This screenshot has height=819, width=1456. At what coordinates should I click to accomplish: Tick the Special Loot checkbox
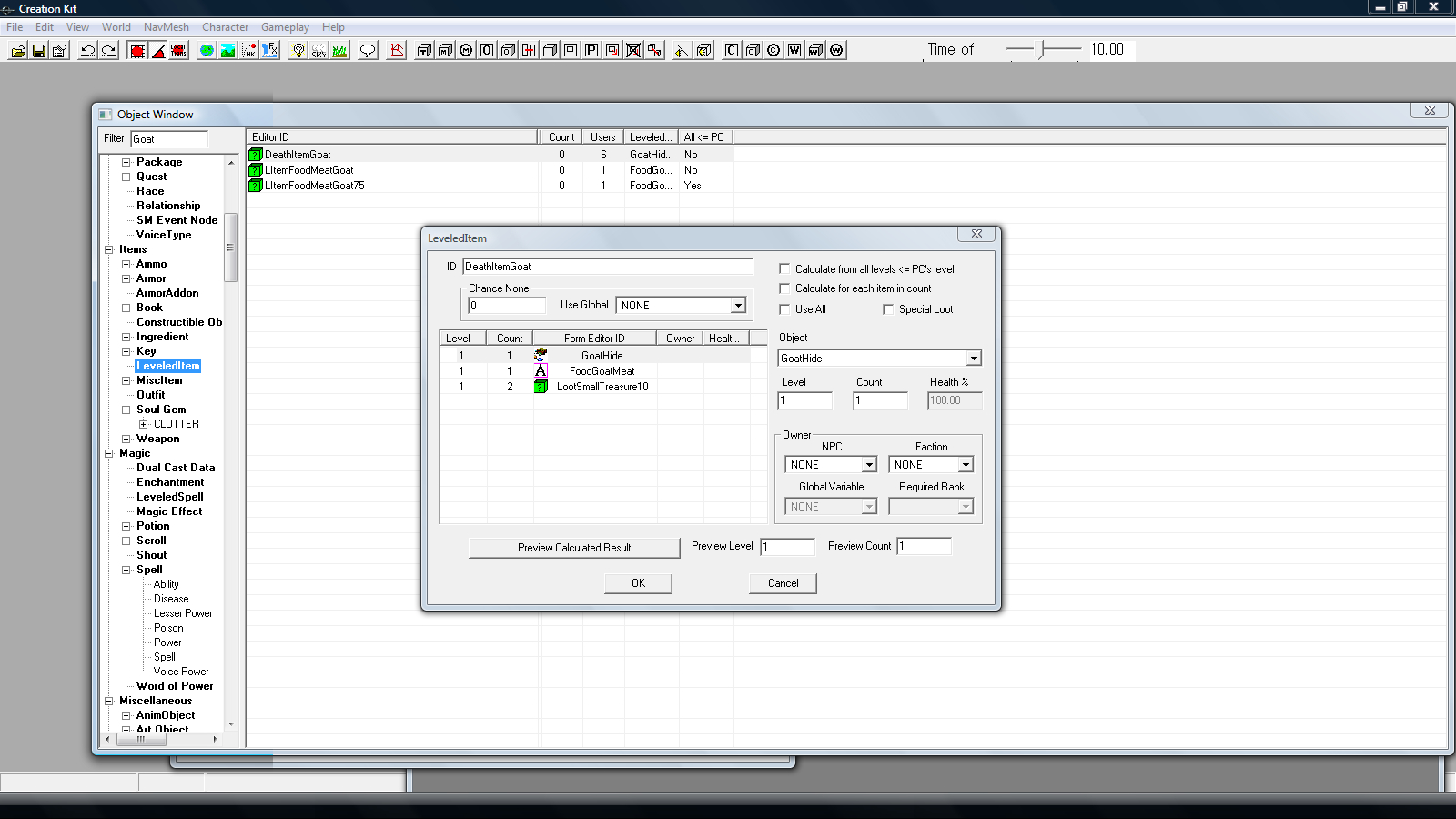[x=888, y=309]
